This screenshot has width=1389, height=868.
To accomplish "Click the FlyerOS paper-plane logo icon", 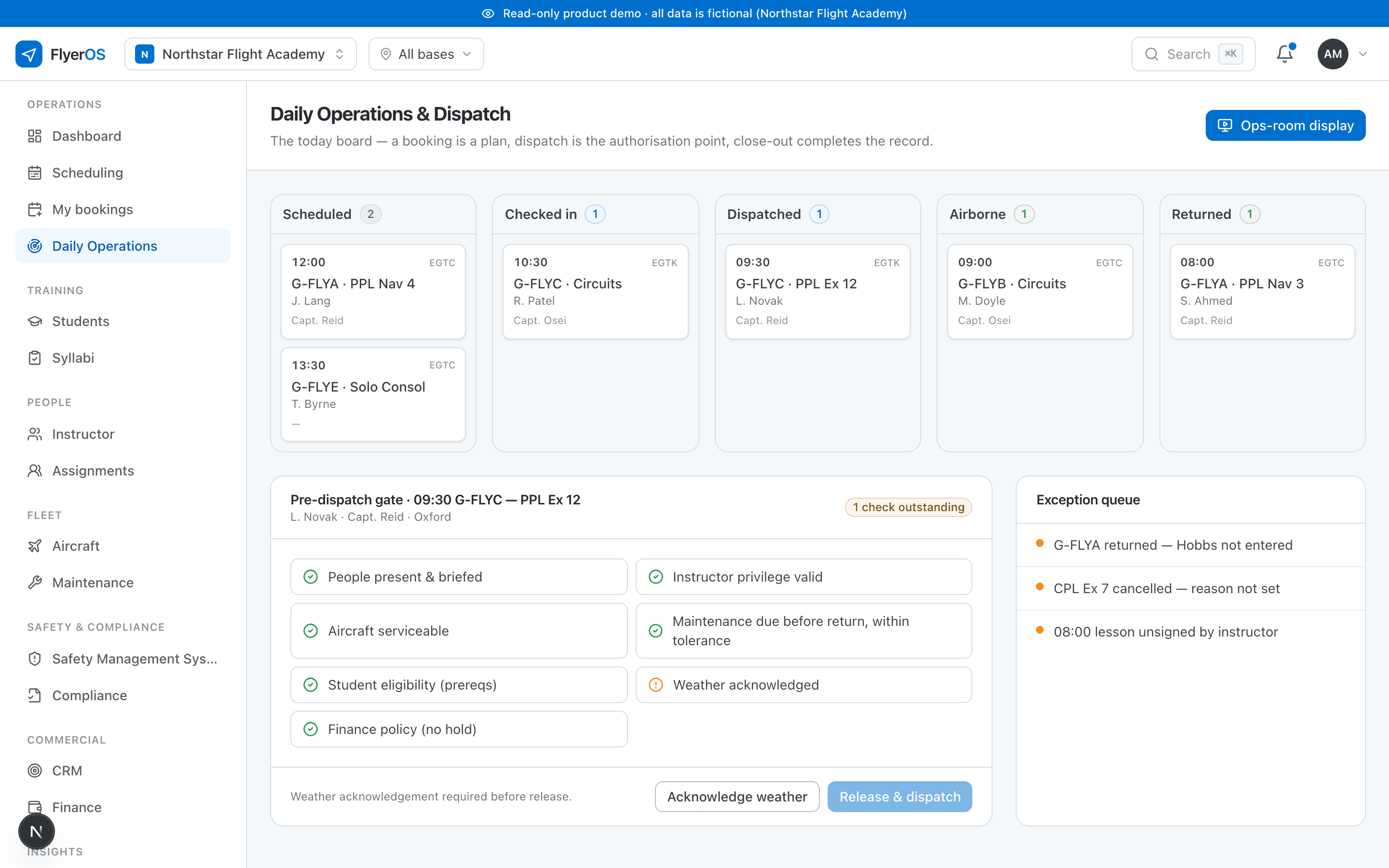I will (29, 54).
